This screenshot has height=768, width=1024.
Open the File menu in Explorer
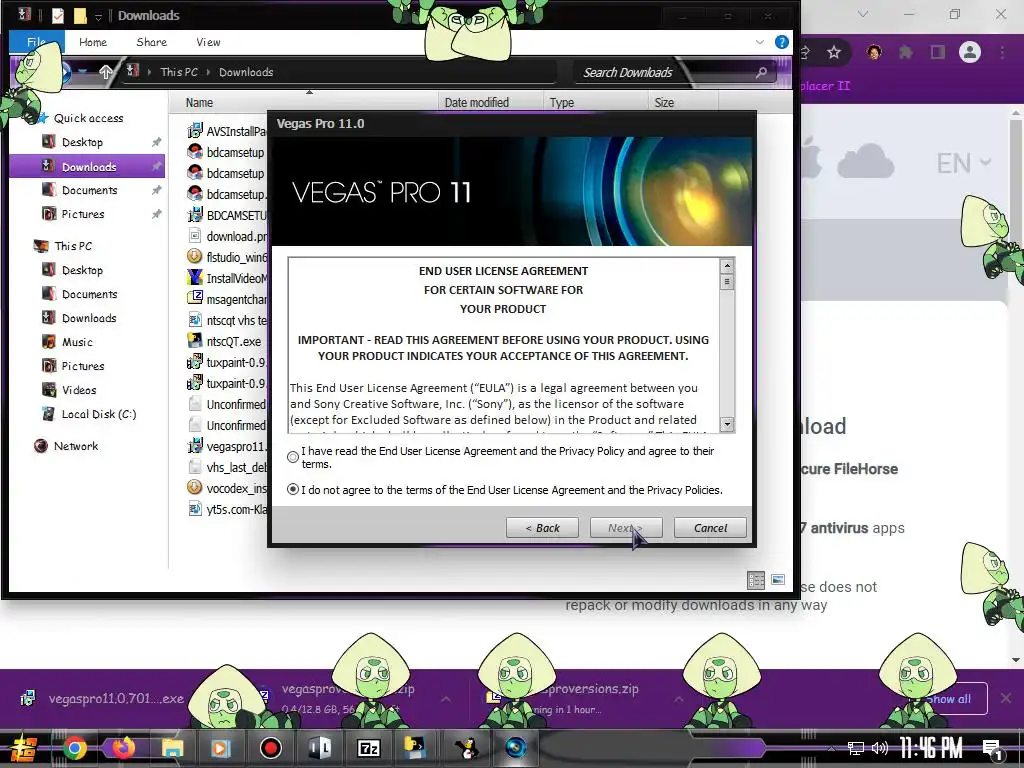[37, 42]
